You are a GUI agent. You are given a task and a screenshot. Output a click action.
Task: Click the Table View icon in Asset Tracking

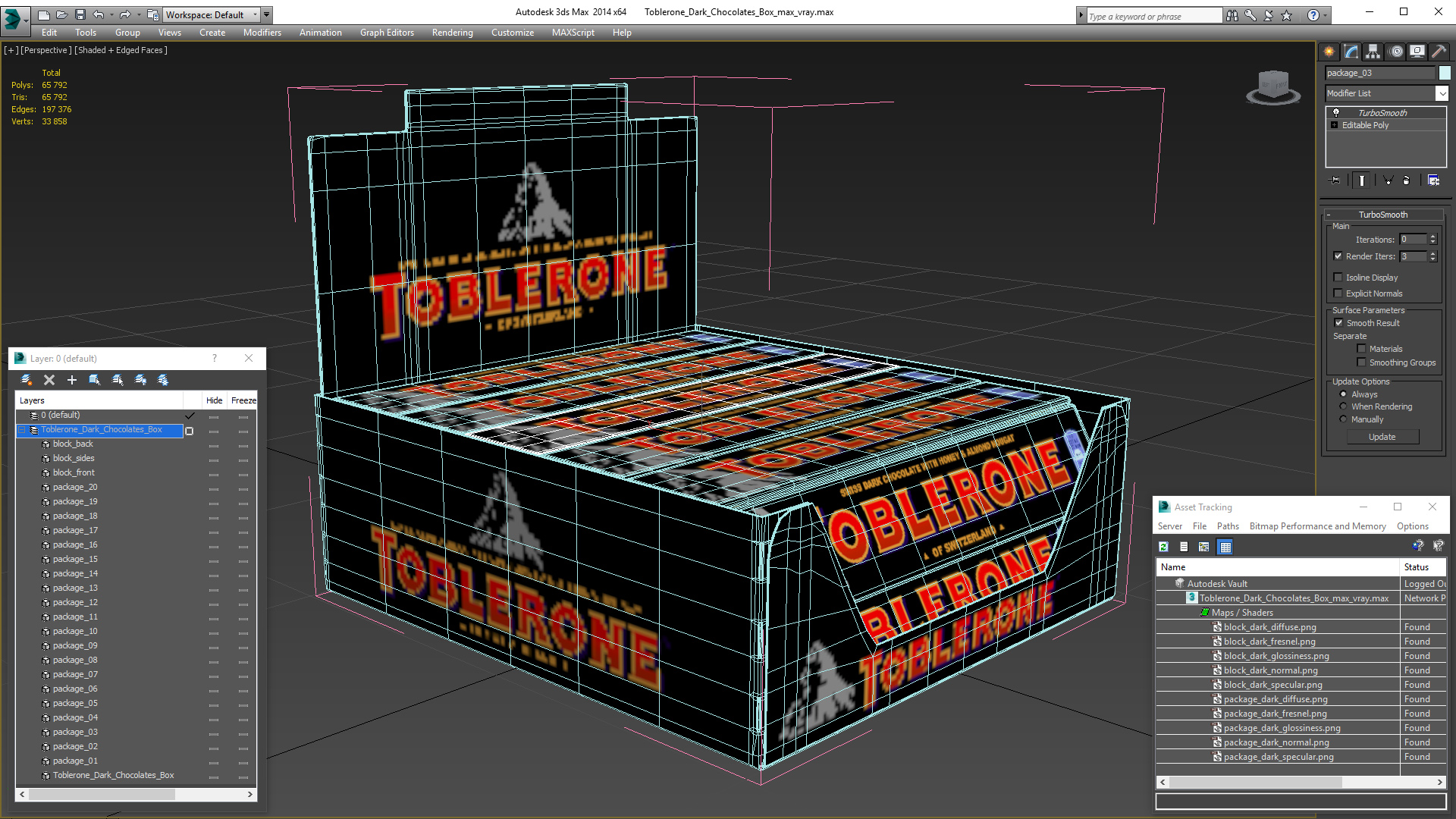pyautogui.click(x=1225, y=547)
